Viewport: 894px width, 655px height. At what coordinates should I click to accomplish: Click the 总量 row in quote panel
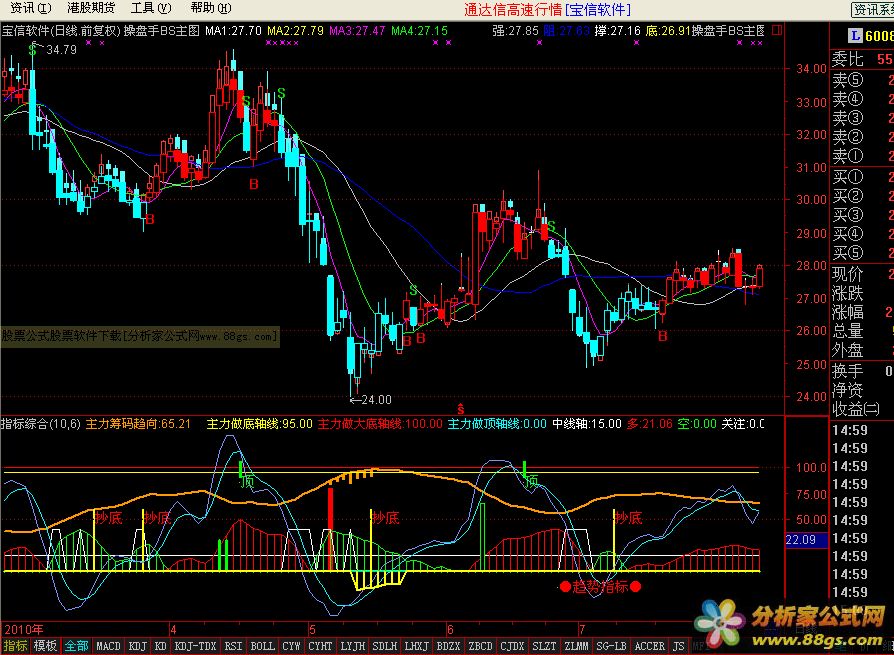pyautogui.click(x=862, y=331)
